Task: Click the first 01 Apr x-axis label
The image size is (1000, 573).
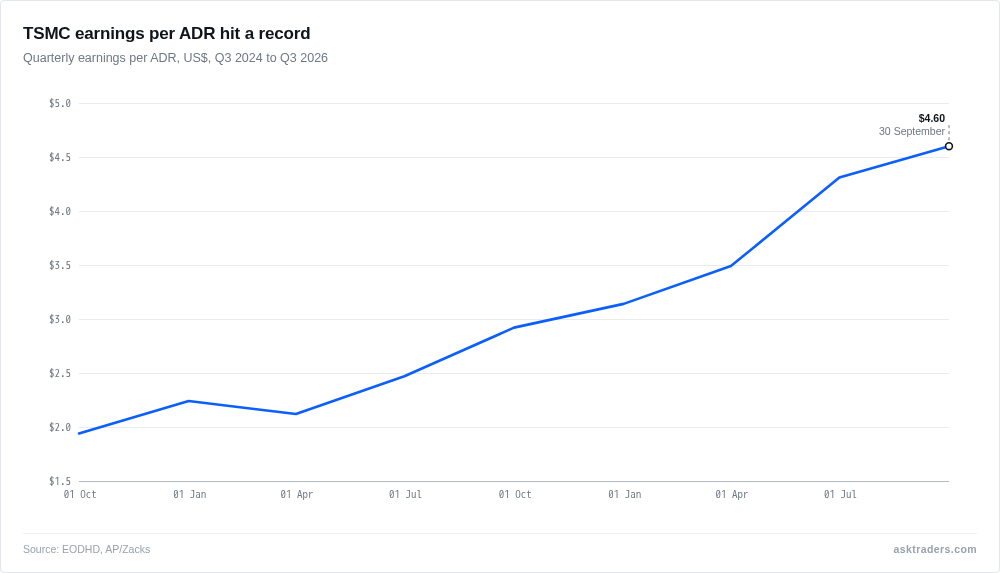Action: [x=297, y=495]
